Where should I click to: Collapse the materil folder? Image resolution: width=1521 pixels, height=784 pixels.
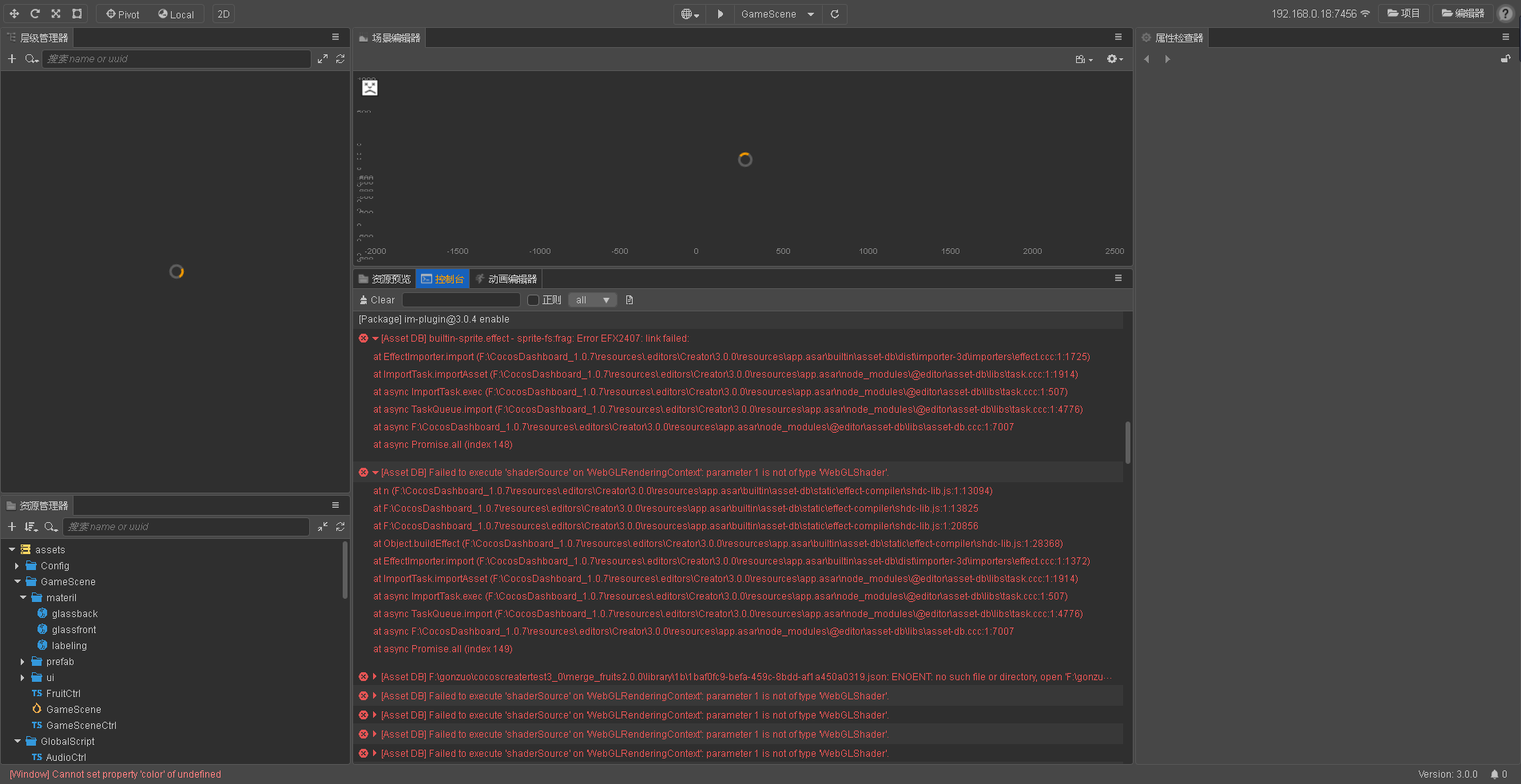[x=23, y=597]
